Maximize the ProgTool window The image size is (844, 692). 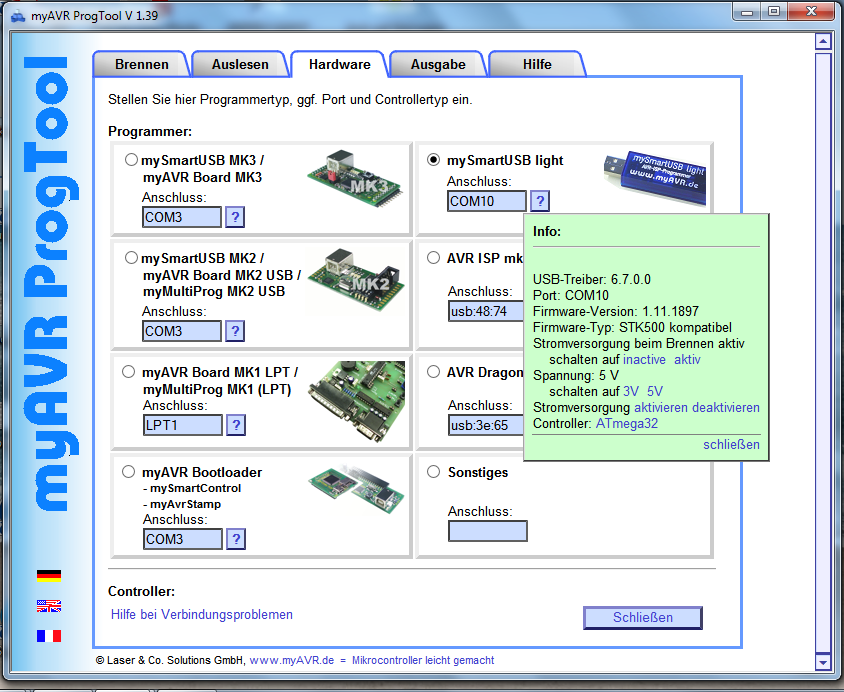773,12
